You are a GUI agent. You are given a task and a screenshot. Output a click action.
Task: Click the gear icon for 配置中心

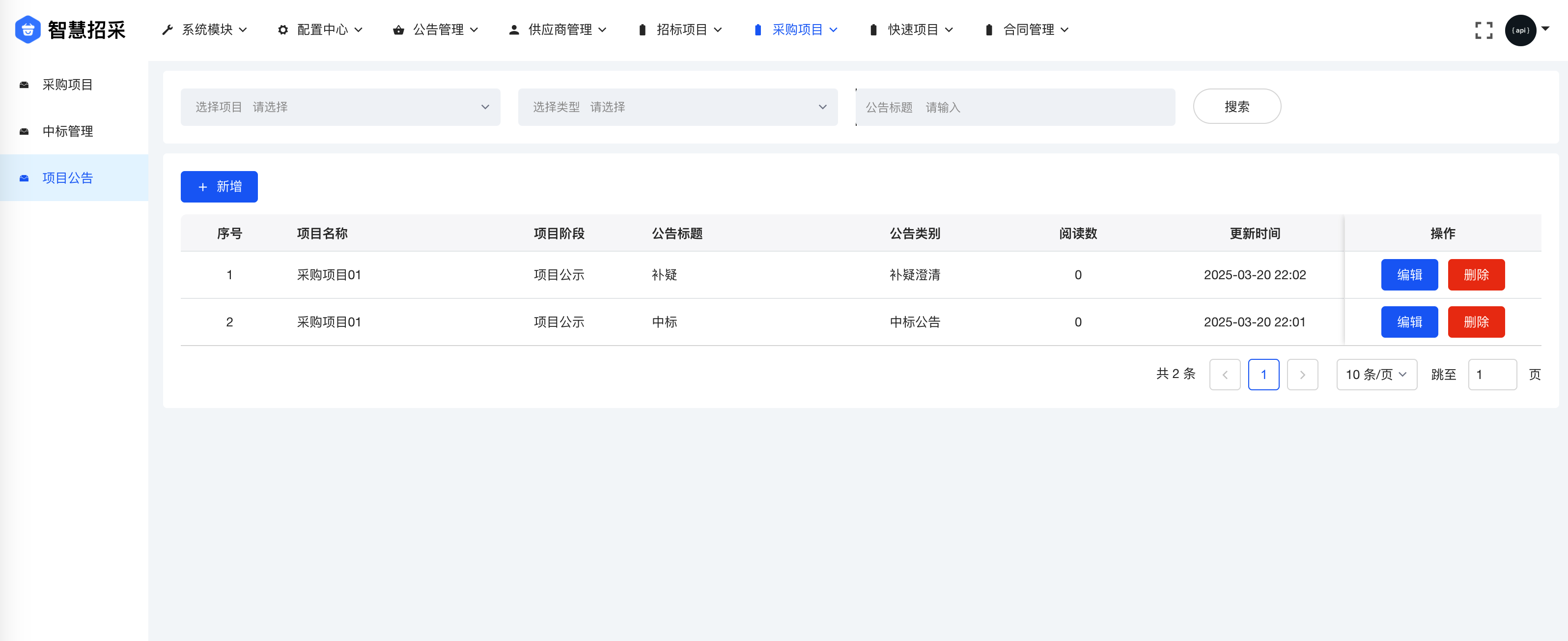(x=282, y=29)
